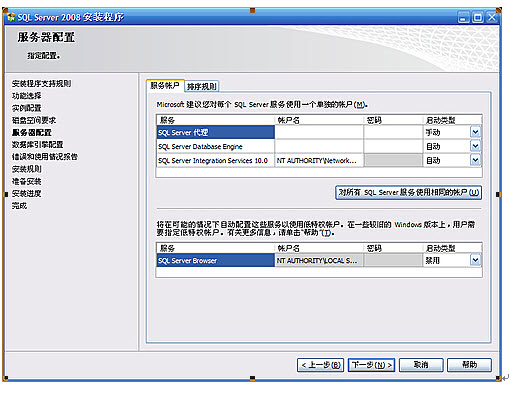Maximize the SQL Server 2008 setup window
The height and width of the screenshot is (393, 511).
tap(478, 17)
